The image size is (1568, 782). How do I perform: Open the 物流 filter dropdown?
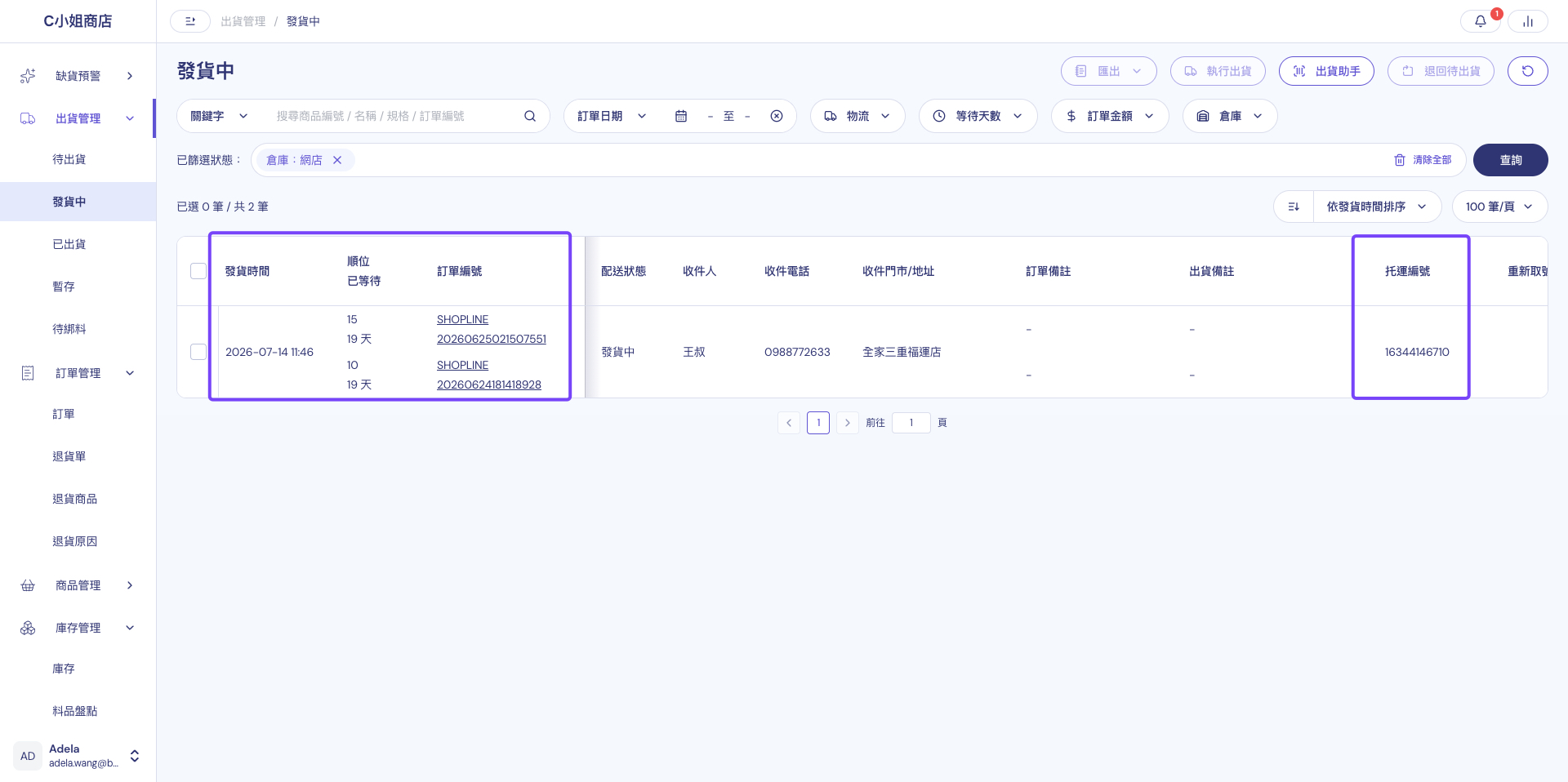[857, 116]
